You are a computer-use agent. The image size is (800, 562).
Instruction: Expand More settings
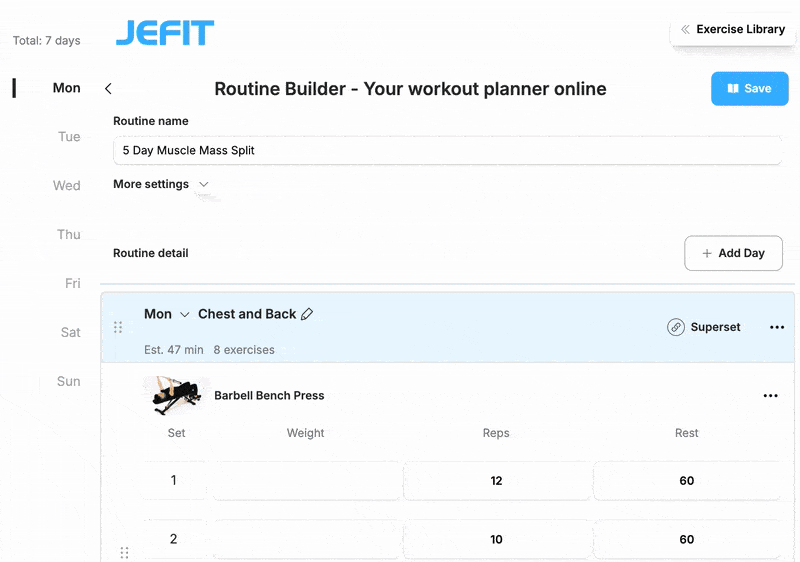point(161,184)
